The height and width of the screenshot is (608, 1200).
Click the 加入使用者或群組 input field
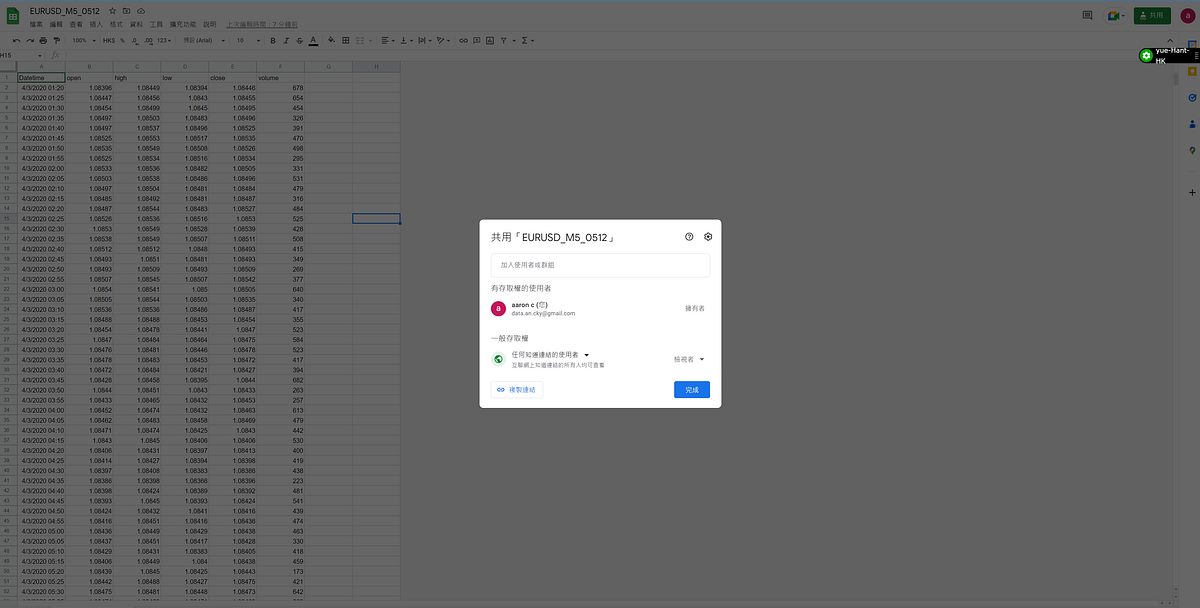600,264
